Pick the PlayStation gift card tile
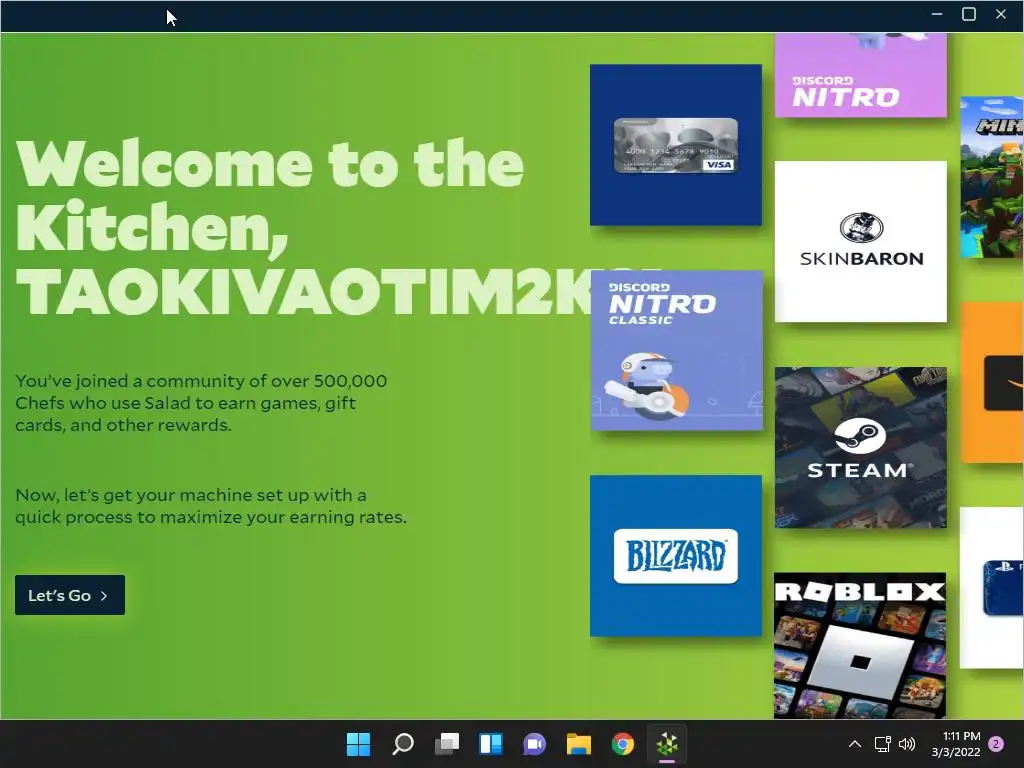1024x768 pixels. (x=992, y=588)
